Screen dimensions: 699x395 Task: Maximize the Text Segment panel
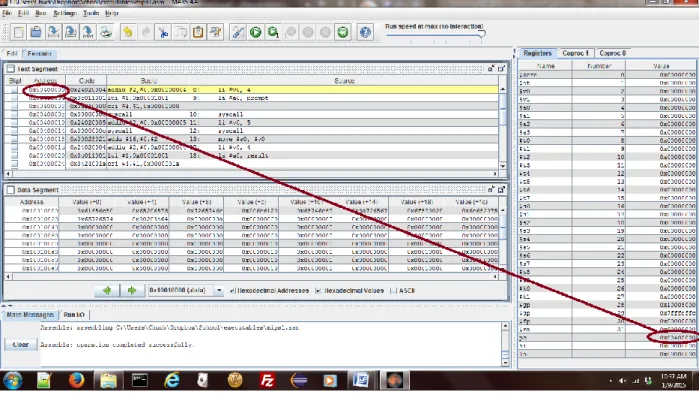(501, 69)
